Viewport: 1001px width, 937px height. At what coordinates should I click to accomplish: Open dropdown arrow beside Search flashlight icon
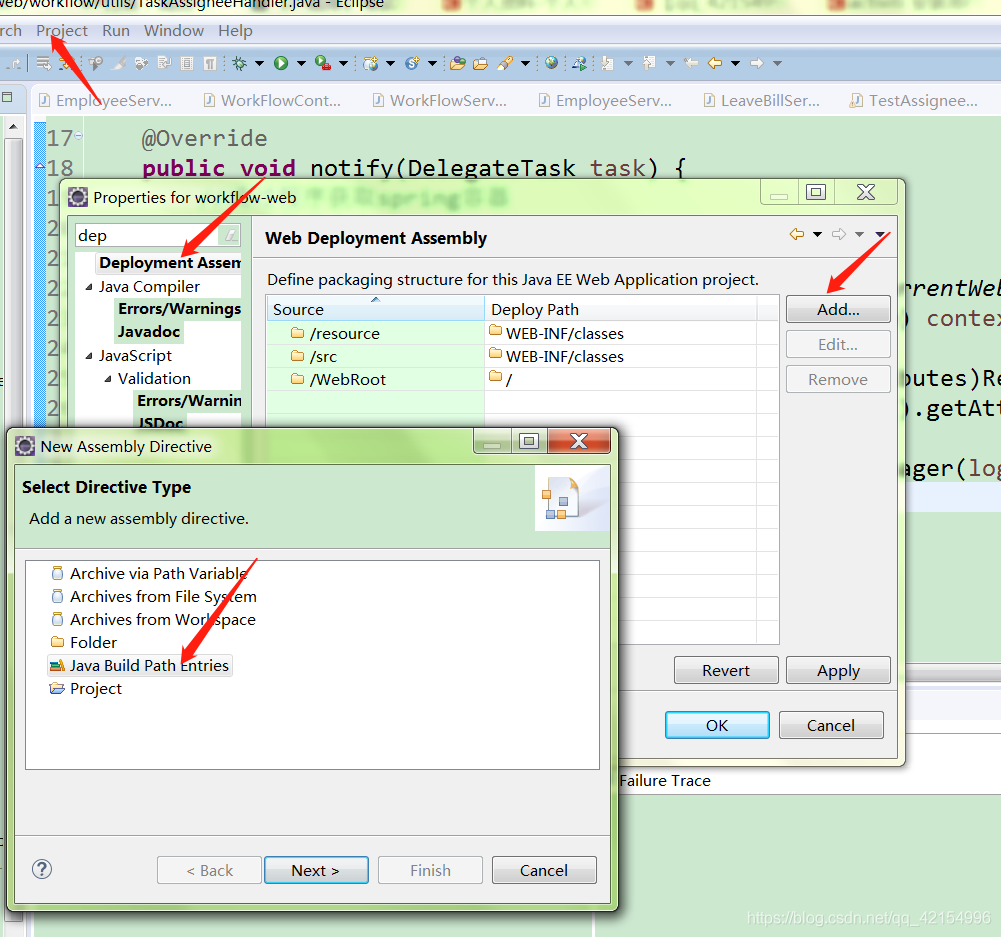[x=525, y=63]
